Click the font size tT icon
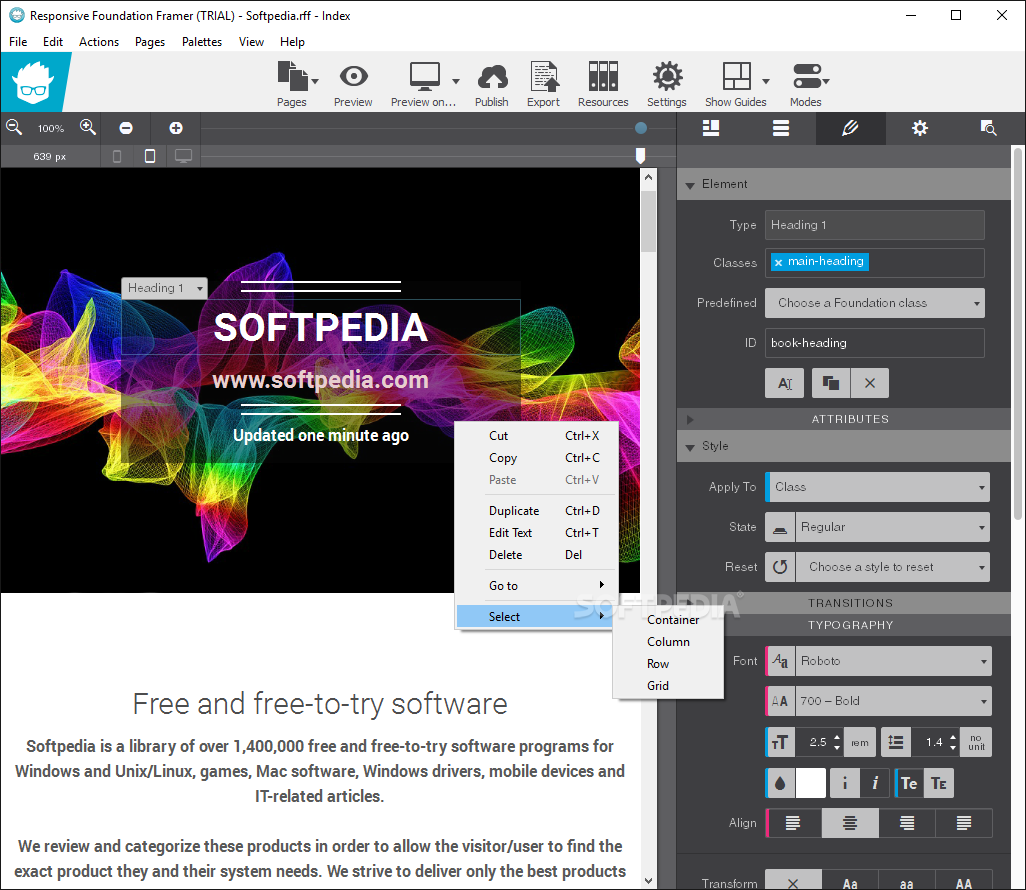This screenshot has height=890, width=1026. click(780, 742)
